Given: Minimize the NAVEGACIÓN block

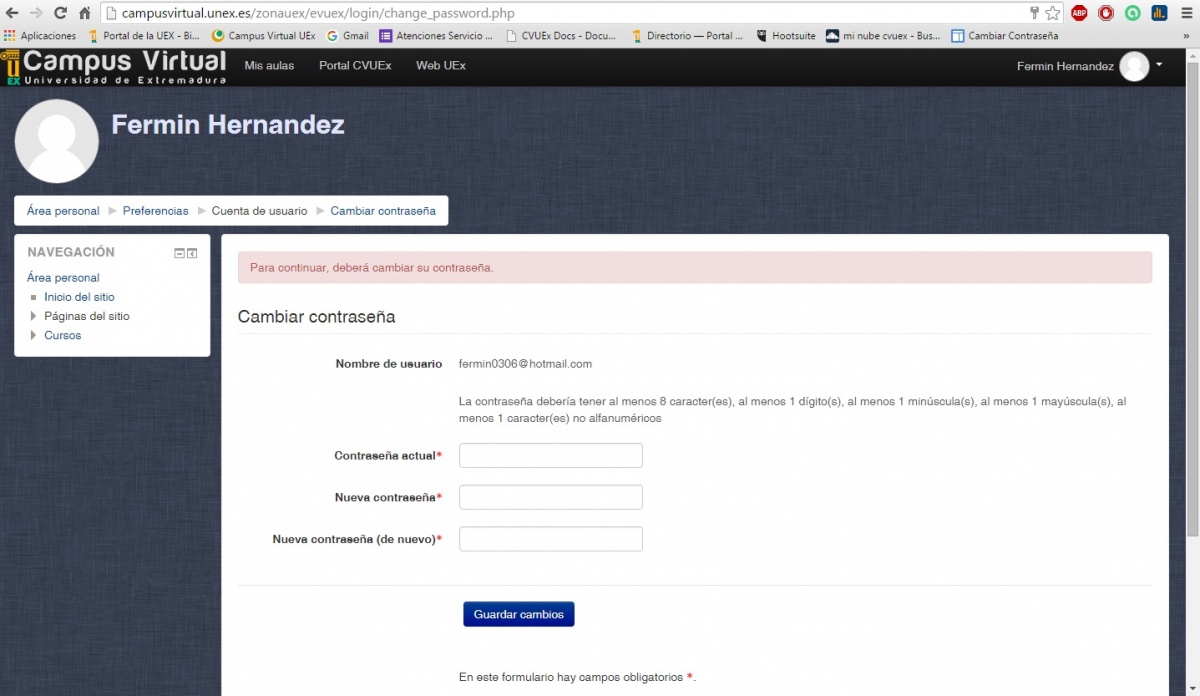Looking at the screenshot, I should pyautogui.click(x=180, y=253).
